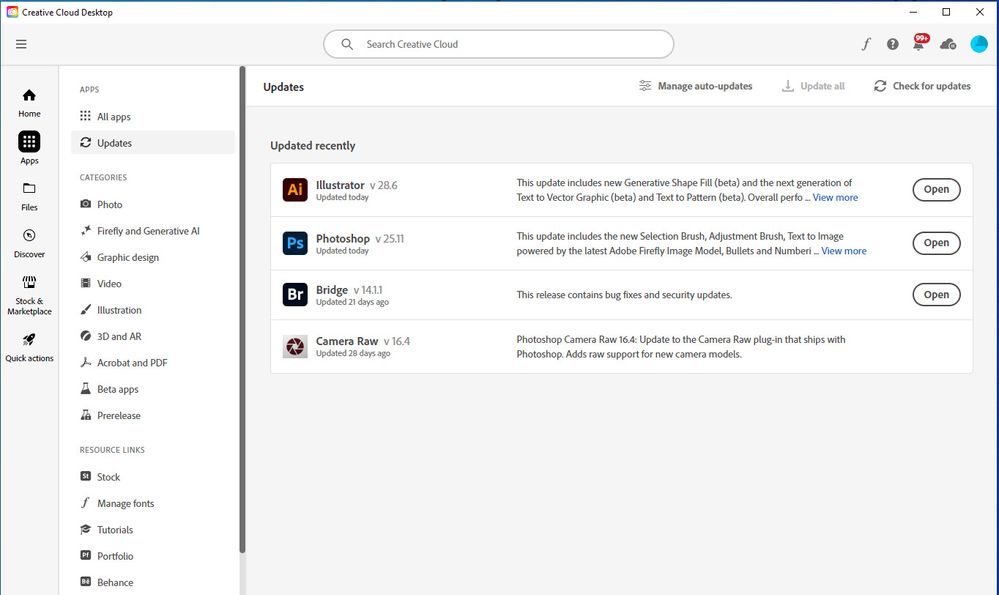999x595 pixels.
Task: Open Bridge with its Open button
Action: click(x=936, y=294)
